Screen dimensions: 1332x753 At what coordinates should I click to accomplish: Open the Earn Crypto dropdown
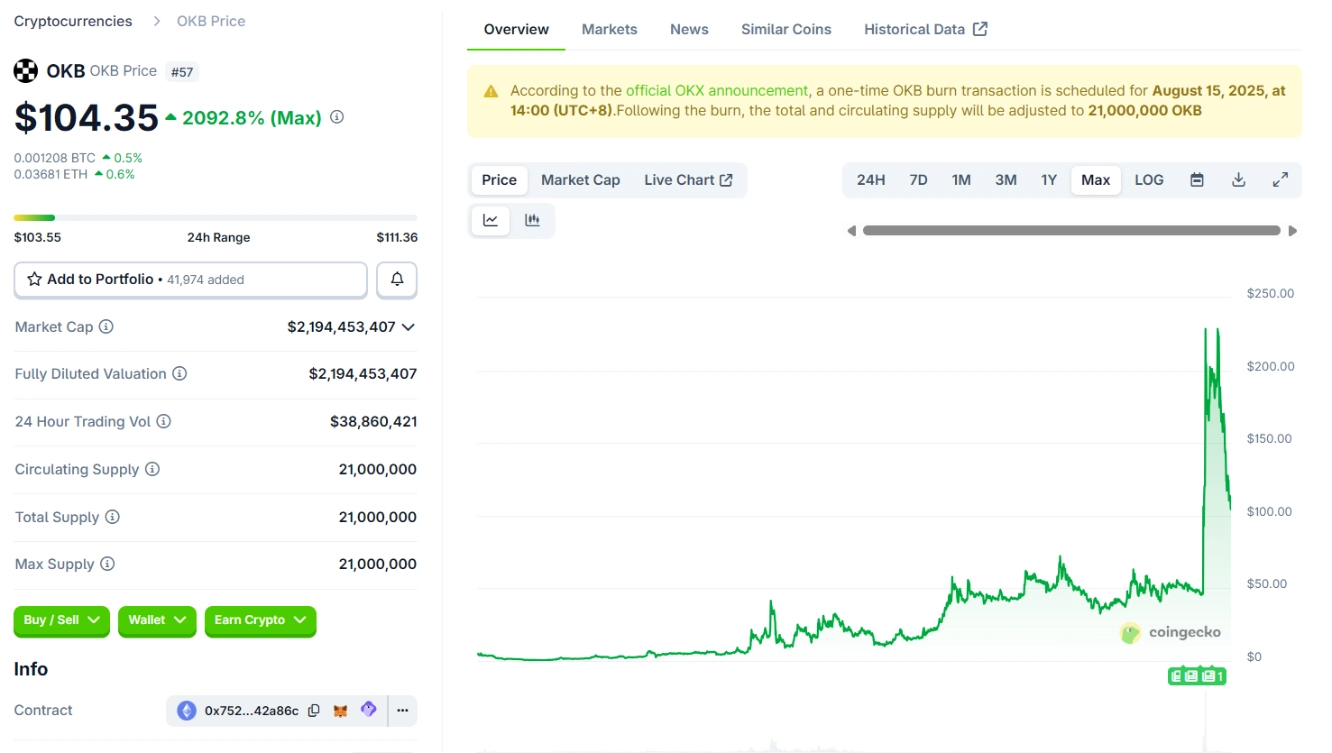tap(260, 621)
